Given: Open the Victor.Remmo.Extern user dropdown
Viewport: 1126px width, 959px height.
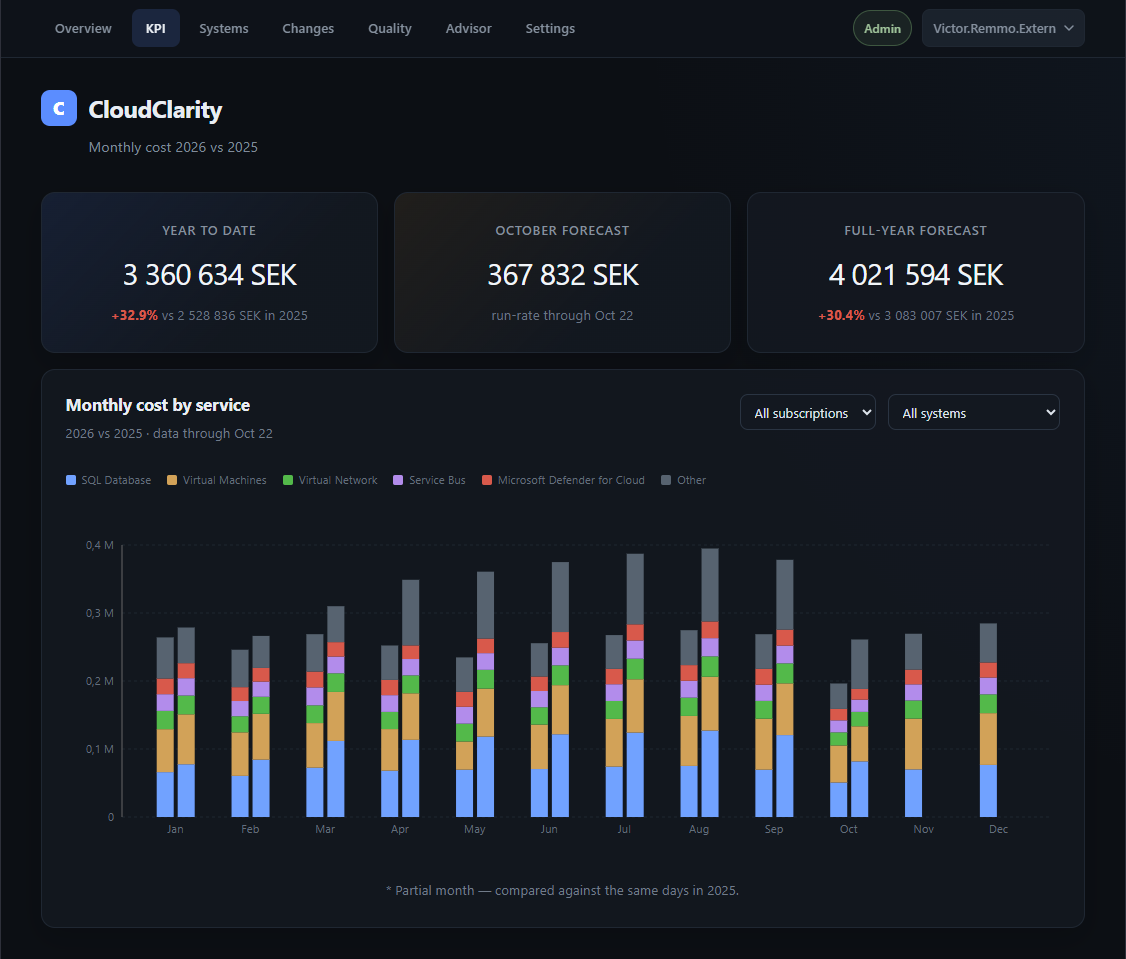Looking at the screenshot, I should [x=1002, y=29].
